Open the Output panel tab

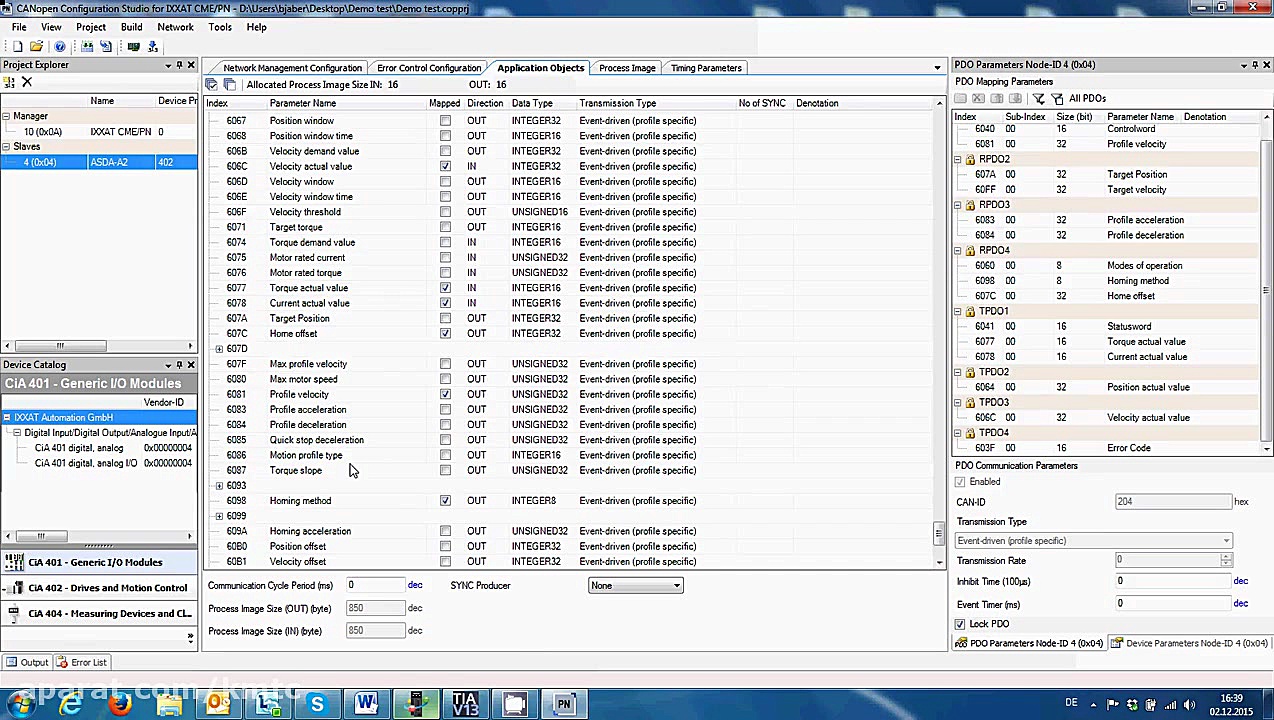point(27,662)
